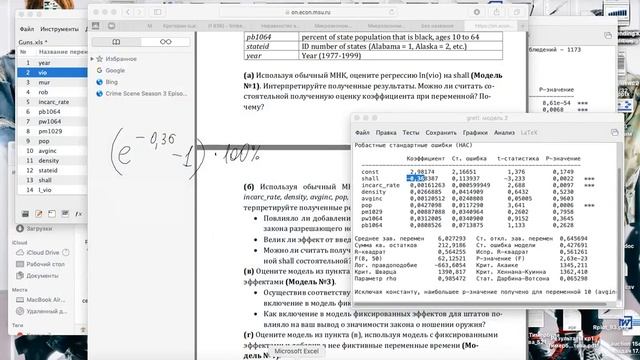This screenshot has height=360, width=640.
Task: Open Правка menu in model 2 window
Action: click(386, 133)
